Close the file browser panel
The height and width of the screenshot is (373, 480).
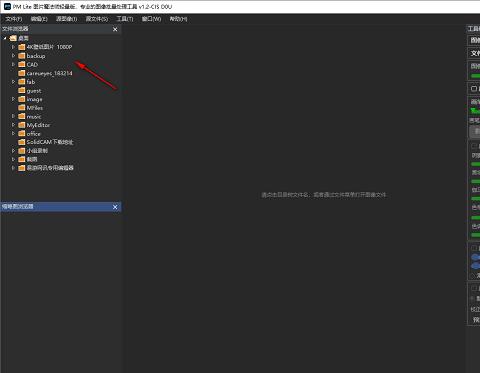(115, 29)
